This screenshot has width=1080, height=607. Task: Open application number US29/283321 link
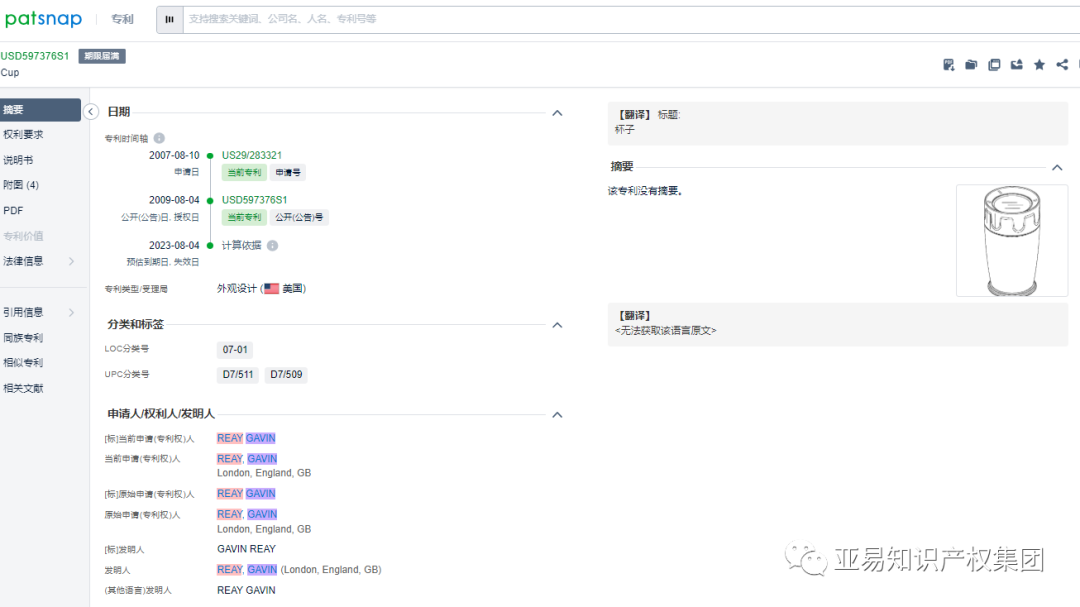(251, 156)
